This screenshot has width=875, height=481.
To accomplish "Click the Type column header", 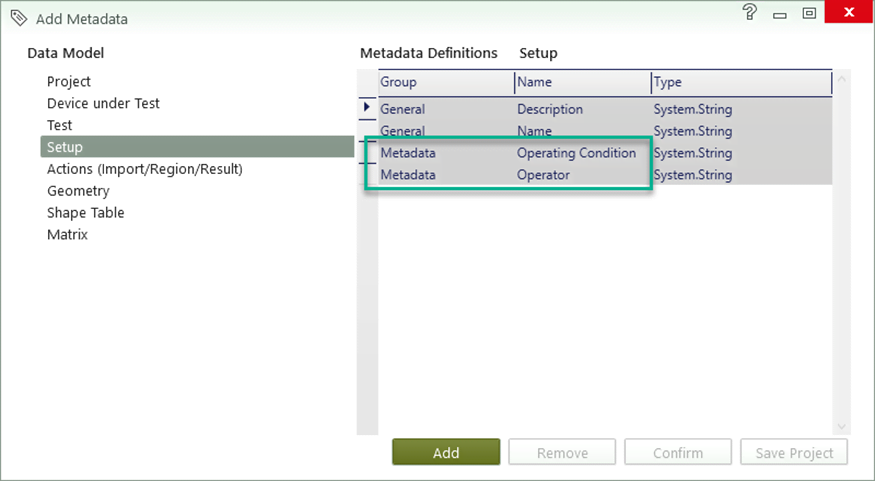I will [x=740, y=82].
